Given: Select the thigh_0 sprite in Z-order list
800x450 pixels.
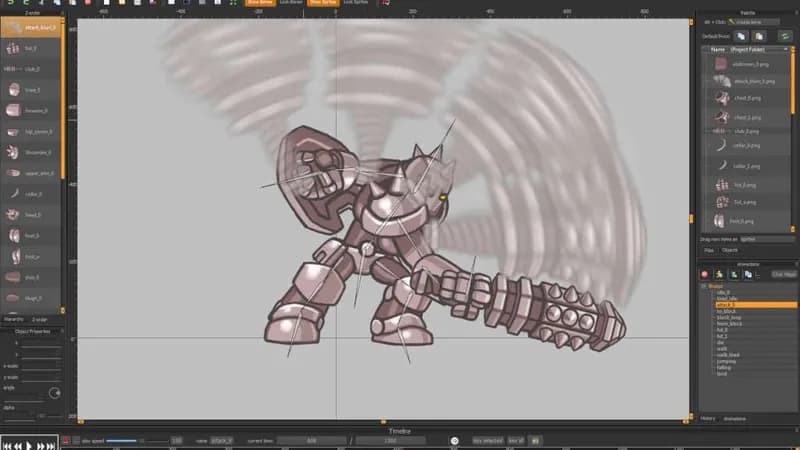Looking at the screenshot, I should tap(31, 298).
